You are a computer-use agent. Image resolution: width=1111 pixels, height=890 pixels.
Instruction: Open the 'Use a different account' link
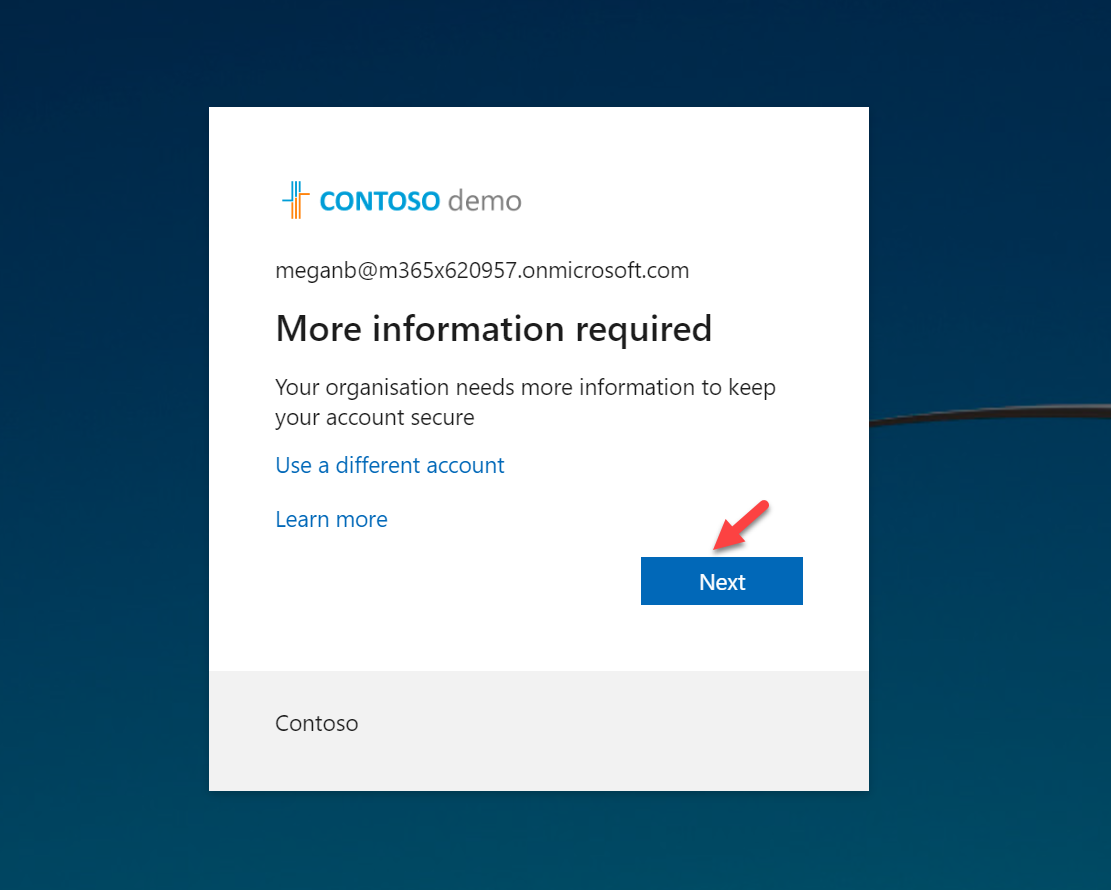[x=390, y=466]
